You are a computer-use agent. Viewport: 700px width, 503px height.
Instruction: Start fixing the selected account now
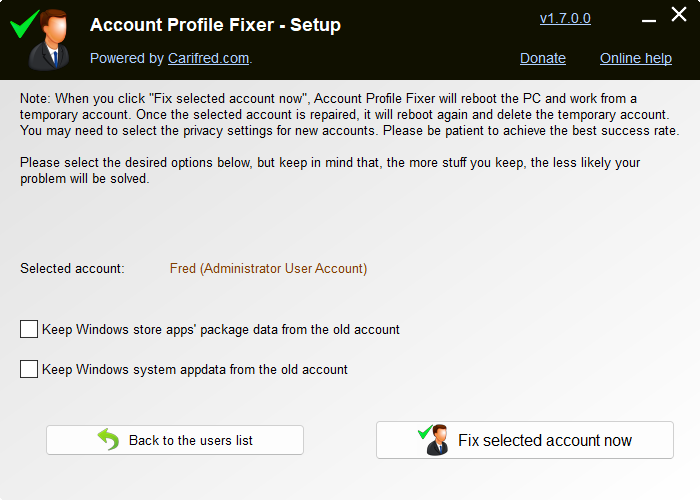[525, 440]
